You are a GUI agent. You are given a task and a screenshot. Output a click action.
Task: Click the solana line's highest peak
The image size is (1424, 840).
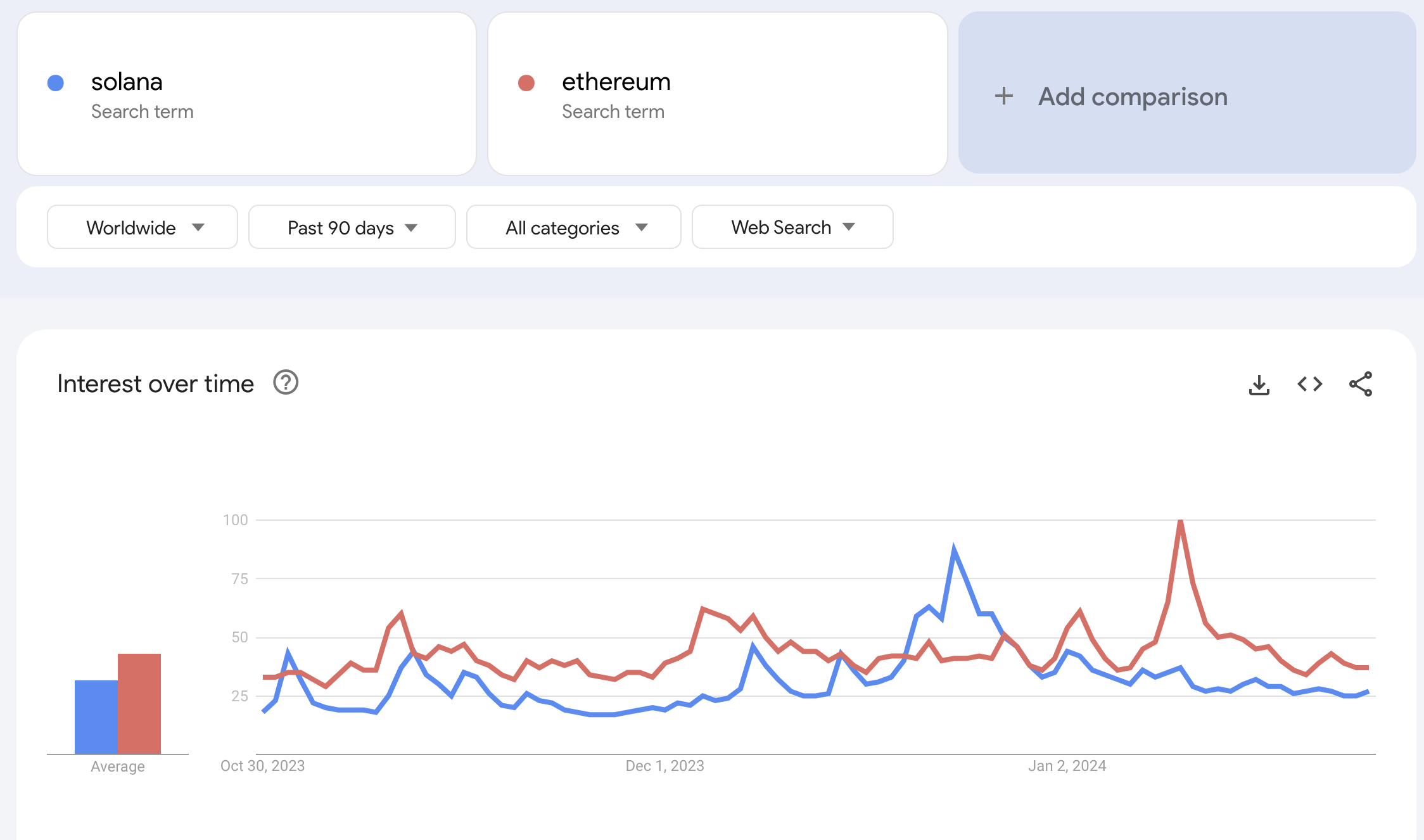pyautogui.click(x=954, y=549)
